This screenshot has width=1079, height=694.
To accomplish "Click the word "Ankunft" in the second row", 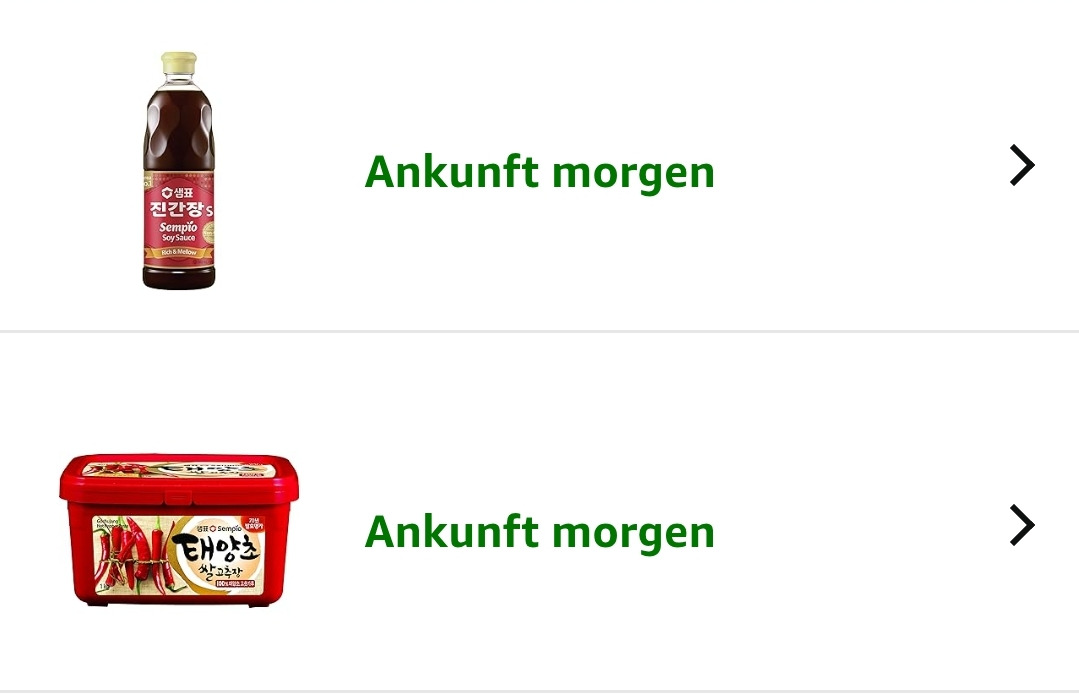I will (x=451, y=531).
